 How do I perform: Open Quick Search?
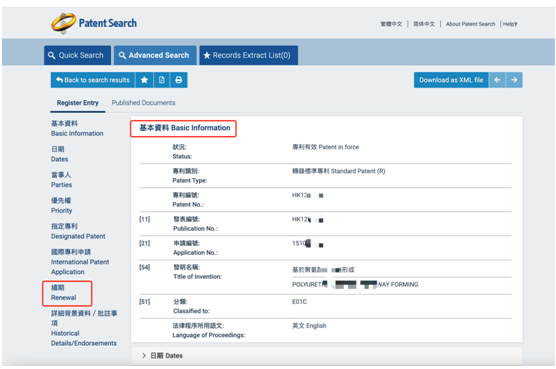click(x=77, y=55)
